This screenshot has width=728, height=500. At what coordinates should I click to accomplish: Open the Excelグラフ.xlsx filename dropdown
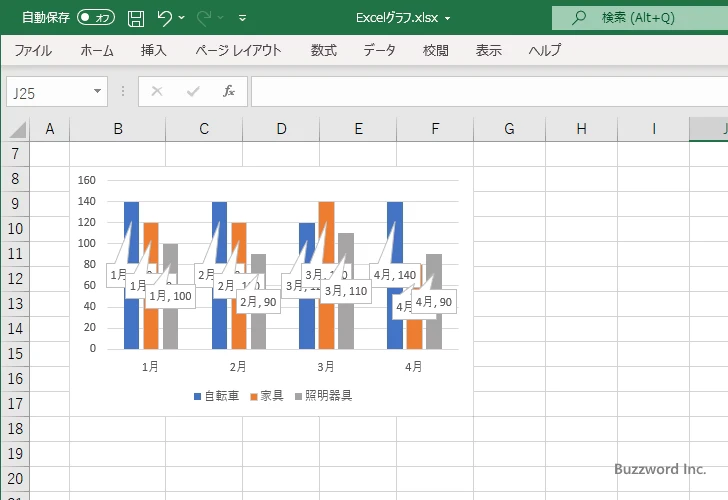click(x=448, y=18)
